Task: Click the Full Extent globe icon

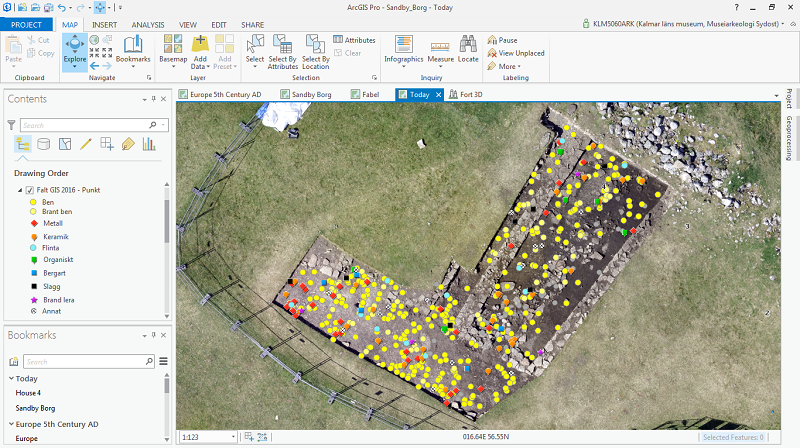Action: (94, 40)
